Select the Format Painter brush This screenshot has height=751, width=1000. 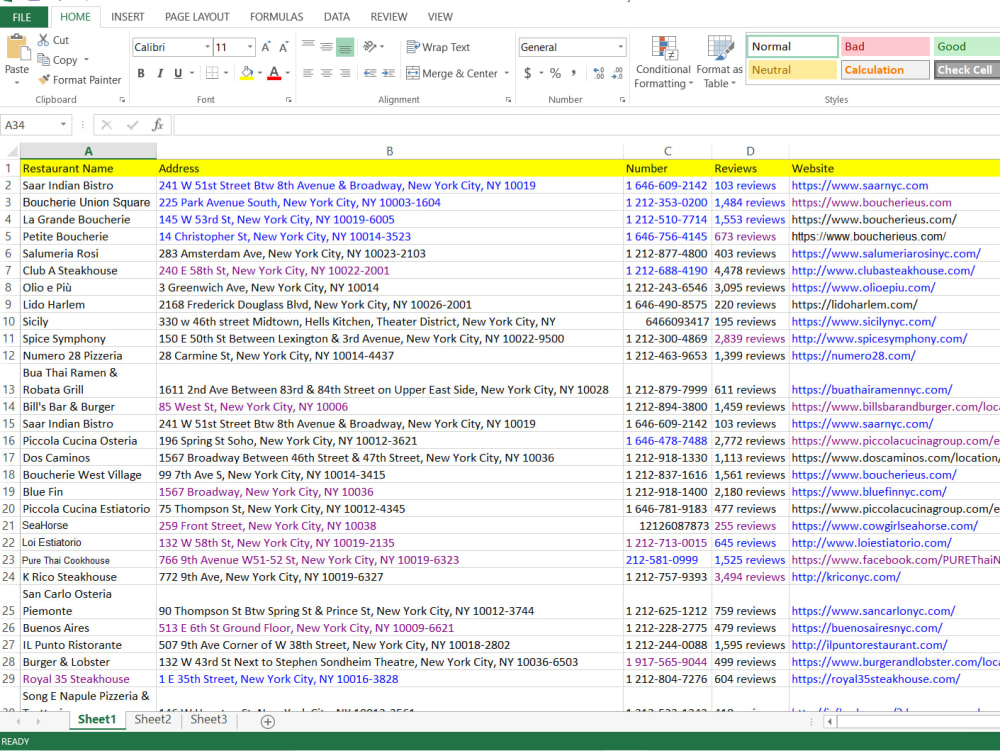tap(43, 79)
